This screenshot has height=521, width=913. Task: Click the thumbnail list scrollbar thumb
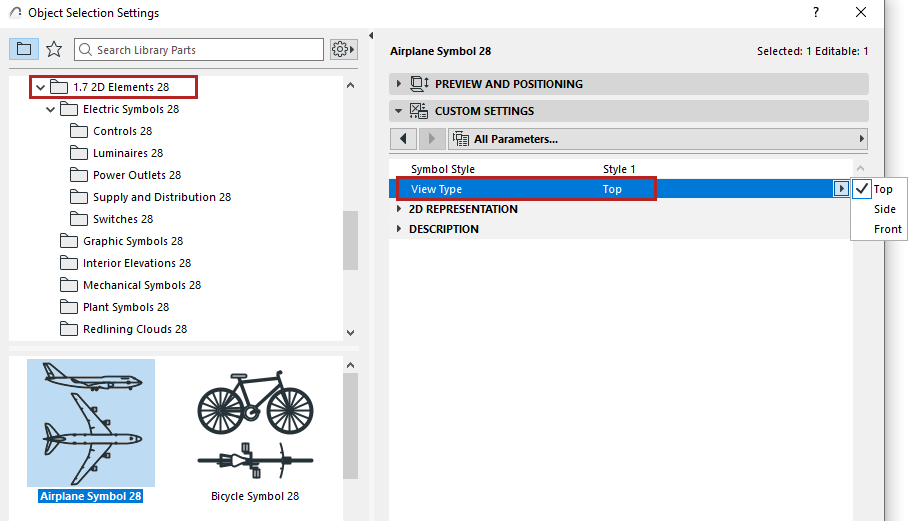pos(351,426)
